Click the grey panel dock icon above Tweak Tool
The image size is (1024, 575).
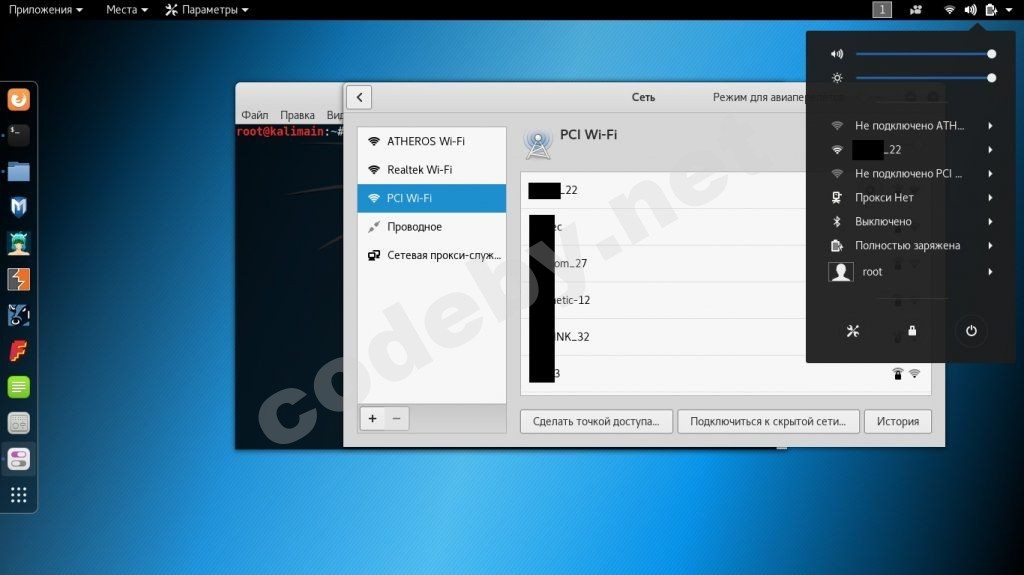18,423
